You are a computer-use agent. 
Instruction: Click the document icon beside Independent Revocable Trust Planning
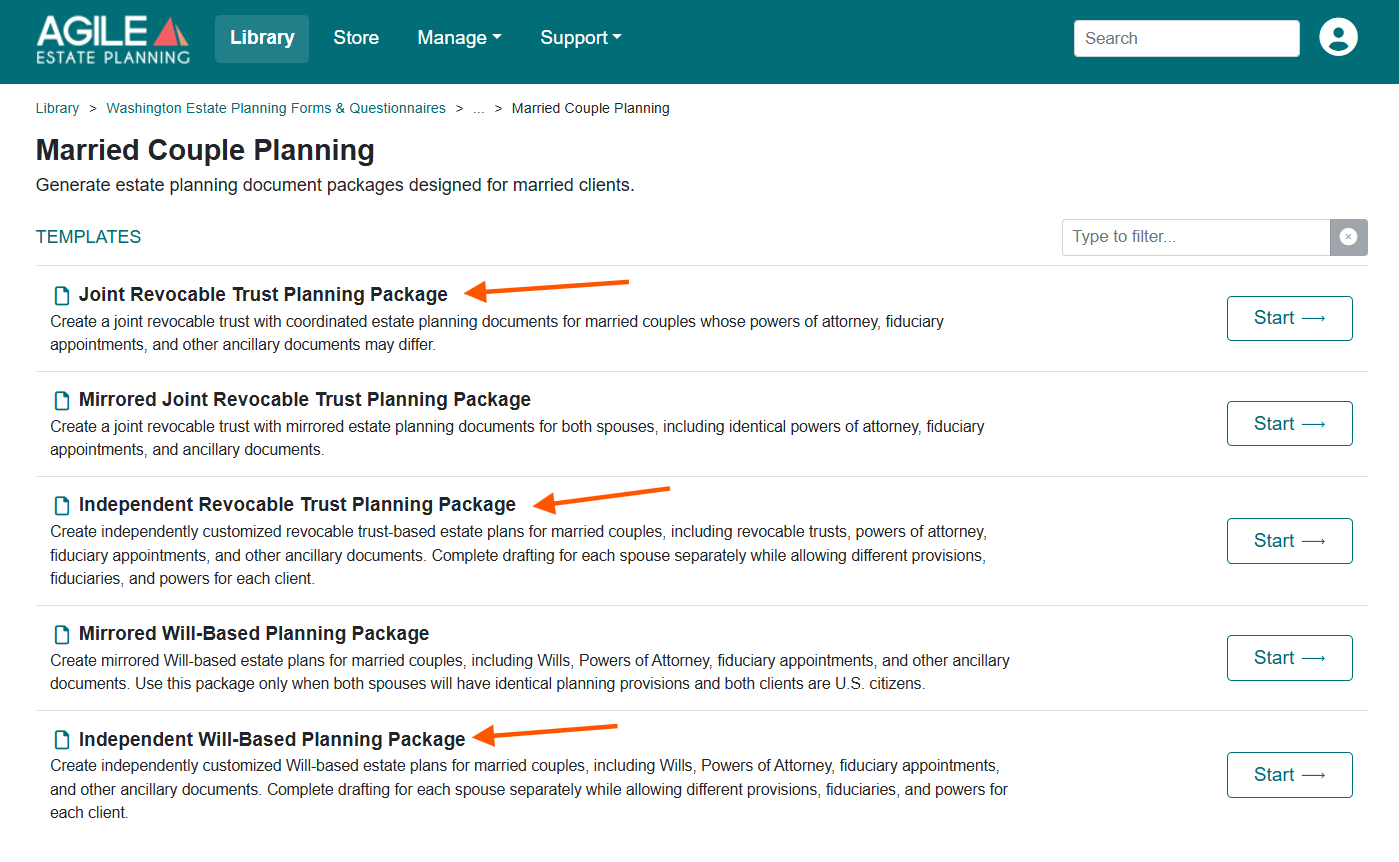(x=62, y=505)
